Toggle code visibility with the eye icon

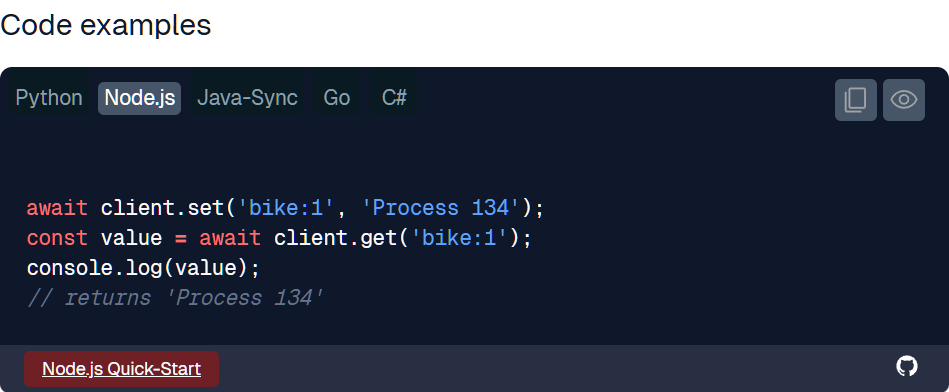904,100
